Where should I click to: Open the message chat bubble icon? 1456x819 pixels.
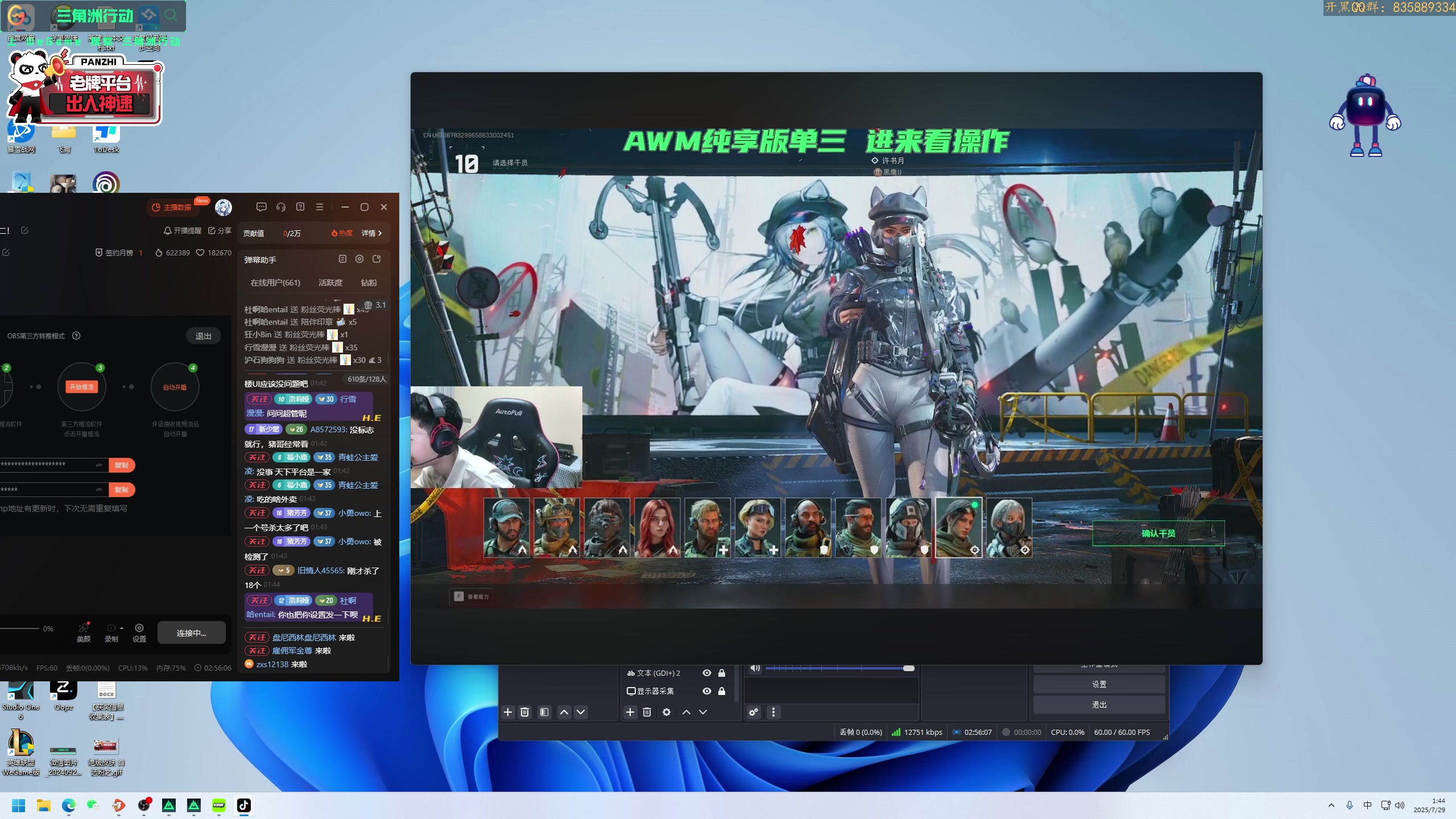click(x=261, y=207)
